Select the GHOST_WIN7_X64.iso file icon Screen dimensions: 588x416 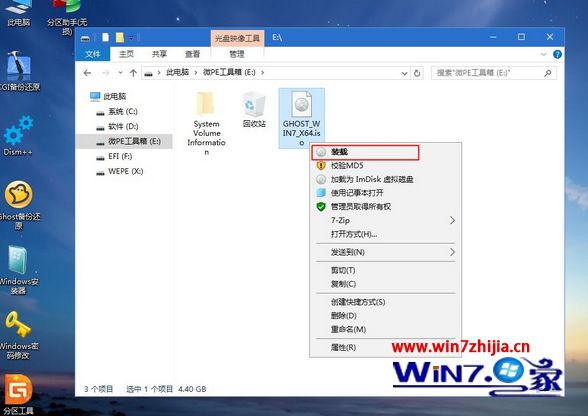[x=302, y=118]
